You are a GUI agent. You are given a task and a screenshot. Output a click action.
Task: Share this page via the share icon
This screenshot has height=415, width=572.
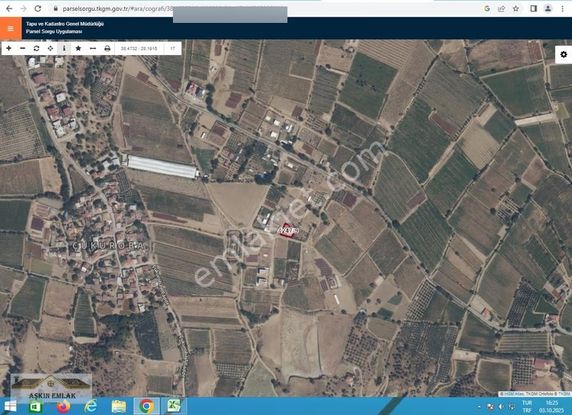click(502, 8)
